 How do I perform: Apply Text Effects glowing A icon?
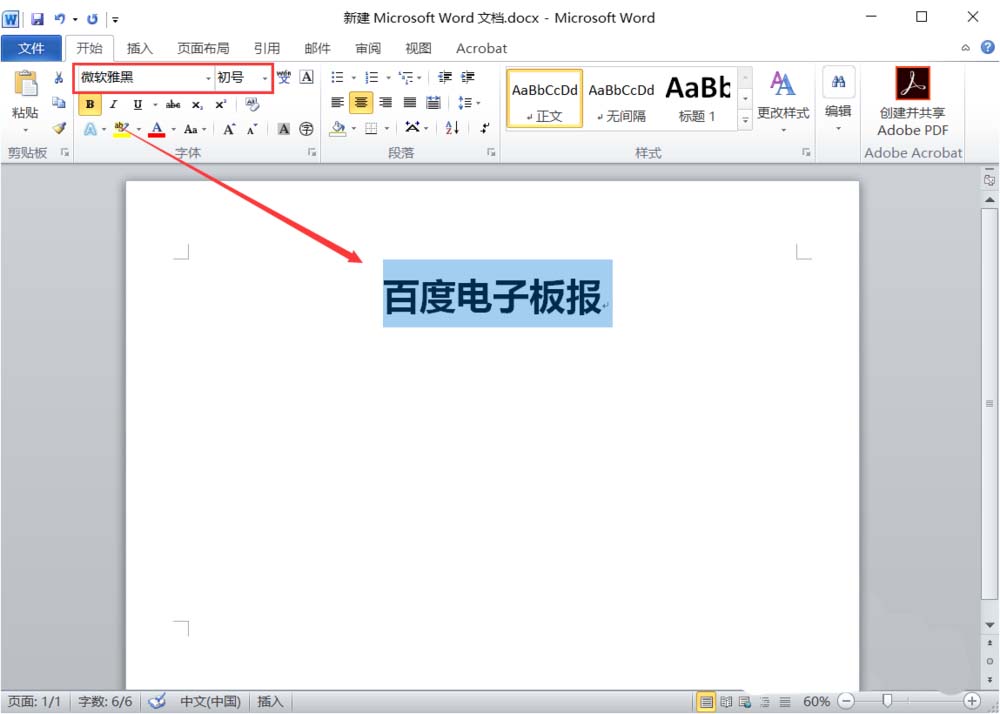coord(91,129)
